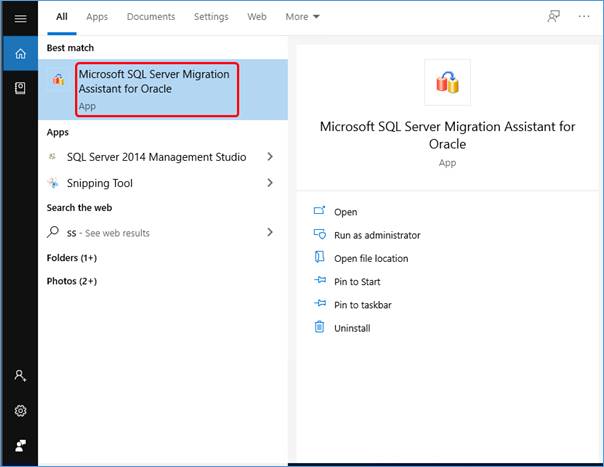Screen dimensions: 604x467
Task: Switch to the Web tab
Action: pyautogui.click(x=257, y=17)
